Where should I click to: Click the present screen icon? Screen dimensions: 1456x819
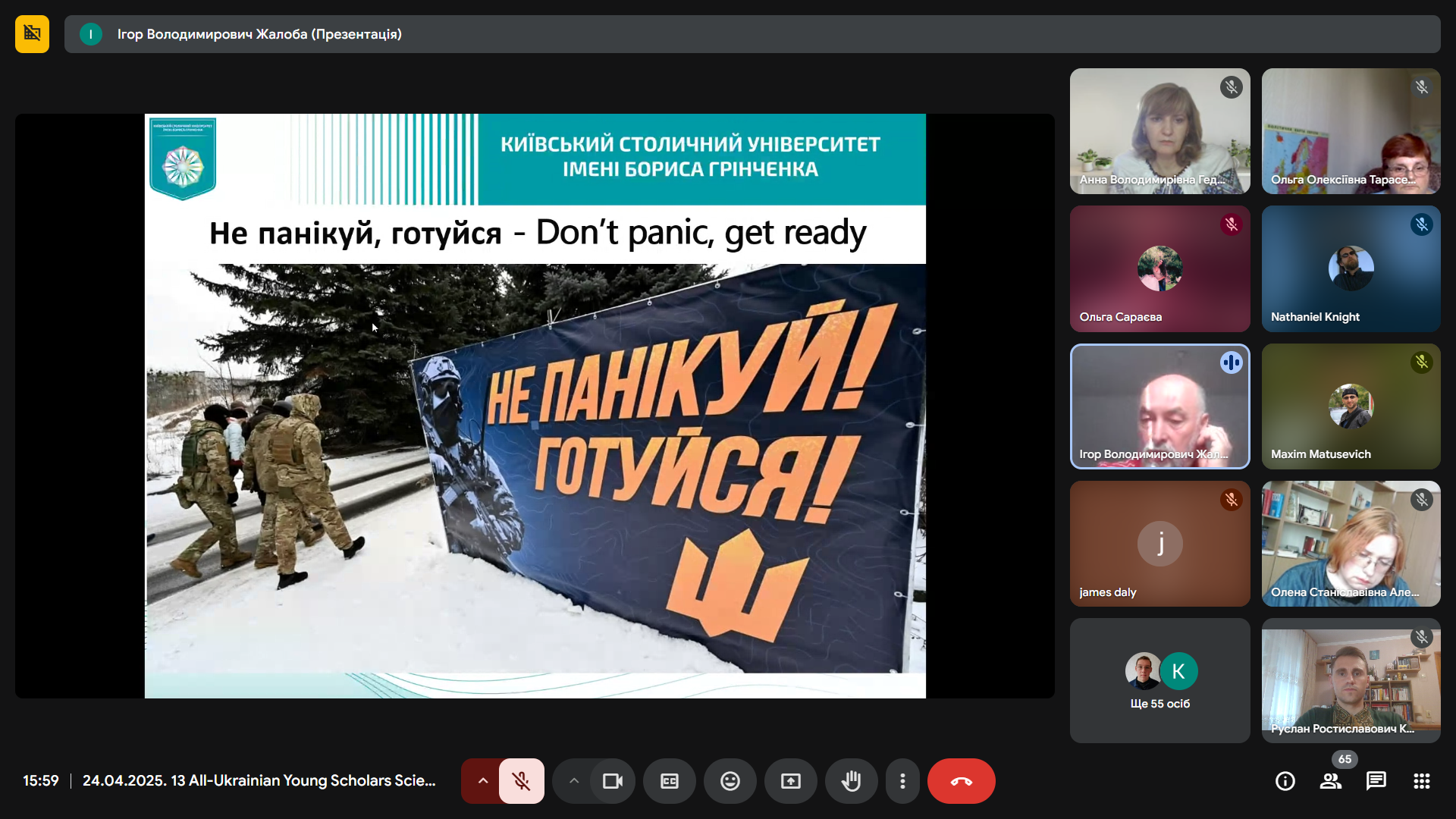click(x=790, y=781)
